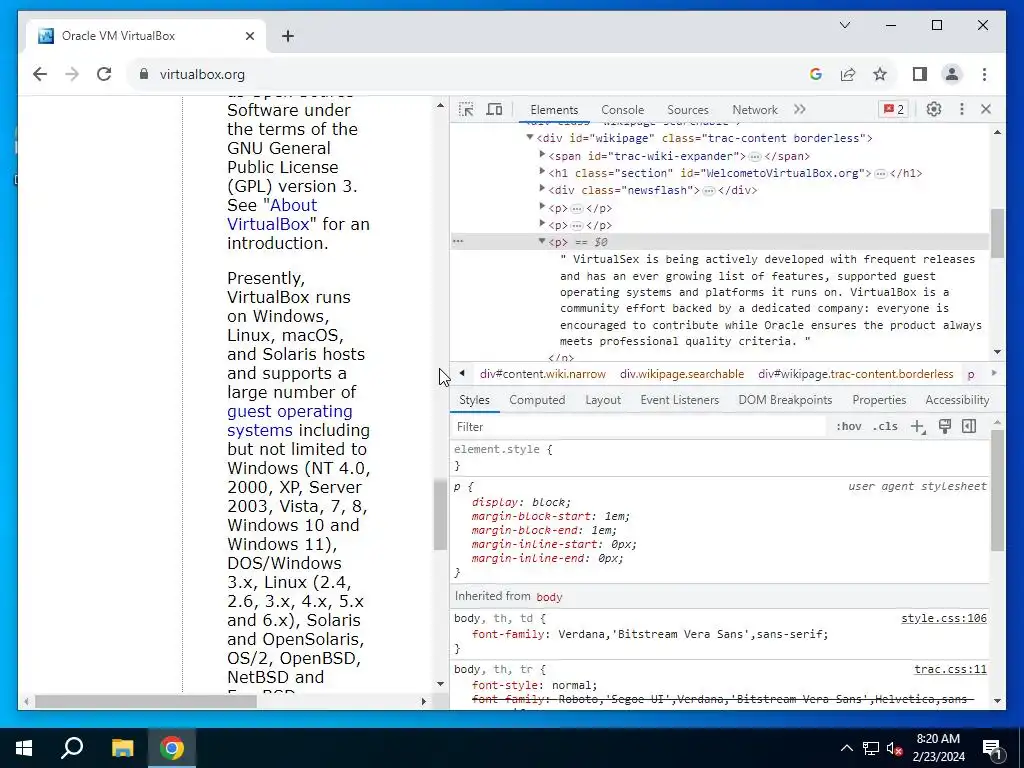Click the styles Filter input field

click(640, 426)
